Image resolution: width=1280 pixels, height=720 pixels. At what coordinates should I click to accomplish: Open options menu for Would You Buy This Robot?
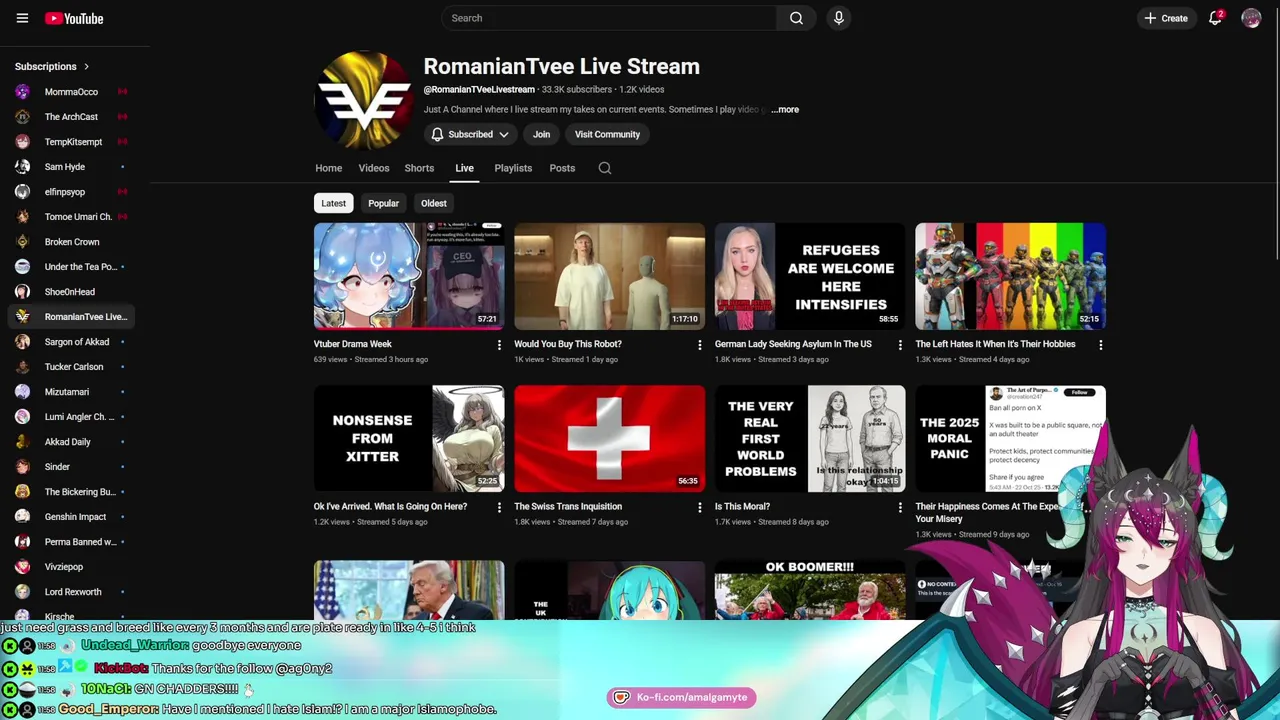[x=700, y=345]
